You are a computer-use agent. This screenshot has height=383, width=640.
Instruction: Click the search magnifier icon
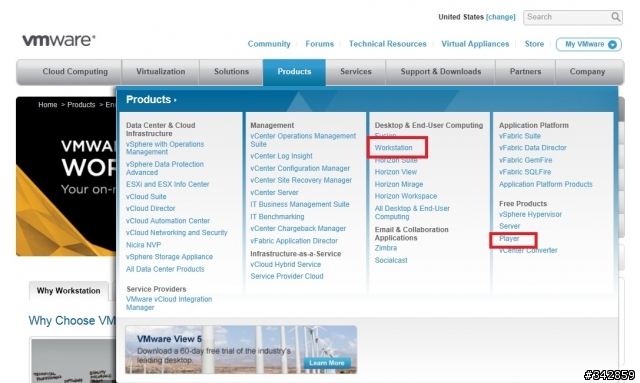(x=615, y=17)
